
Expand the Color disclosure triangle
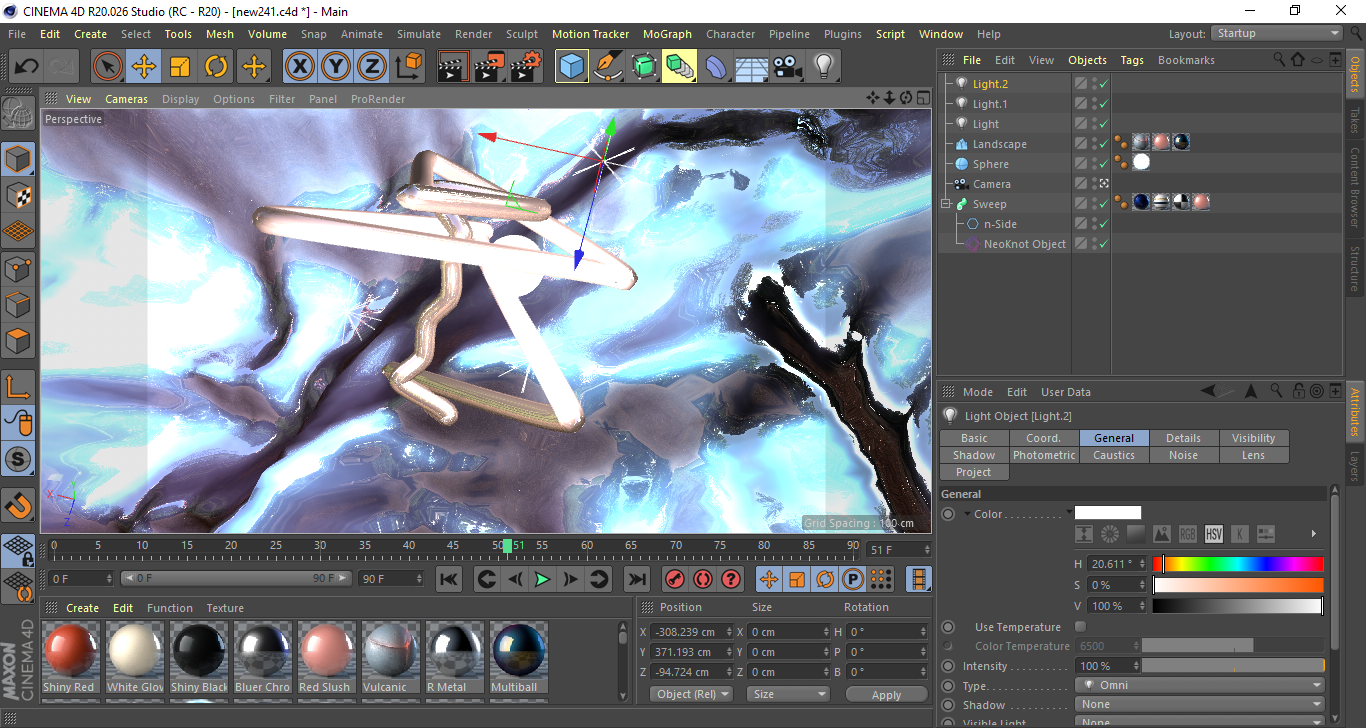(967, 514)
